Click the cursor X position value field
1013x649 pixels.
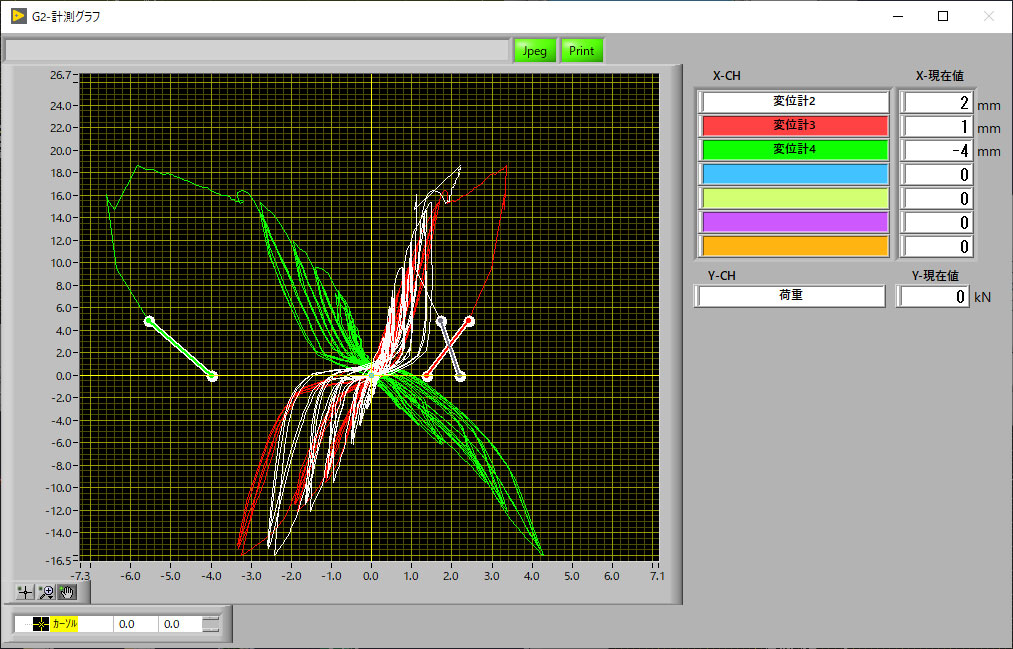(x=133, y=624)
